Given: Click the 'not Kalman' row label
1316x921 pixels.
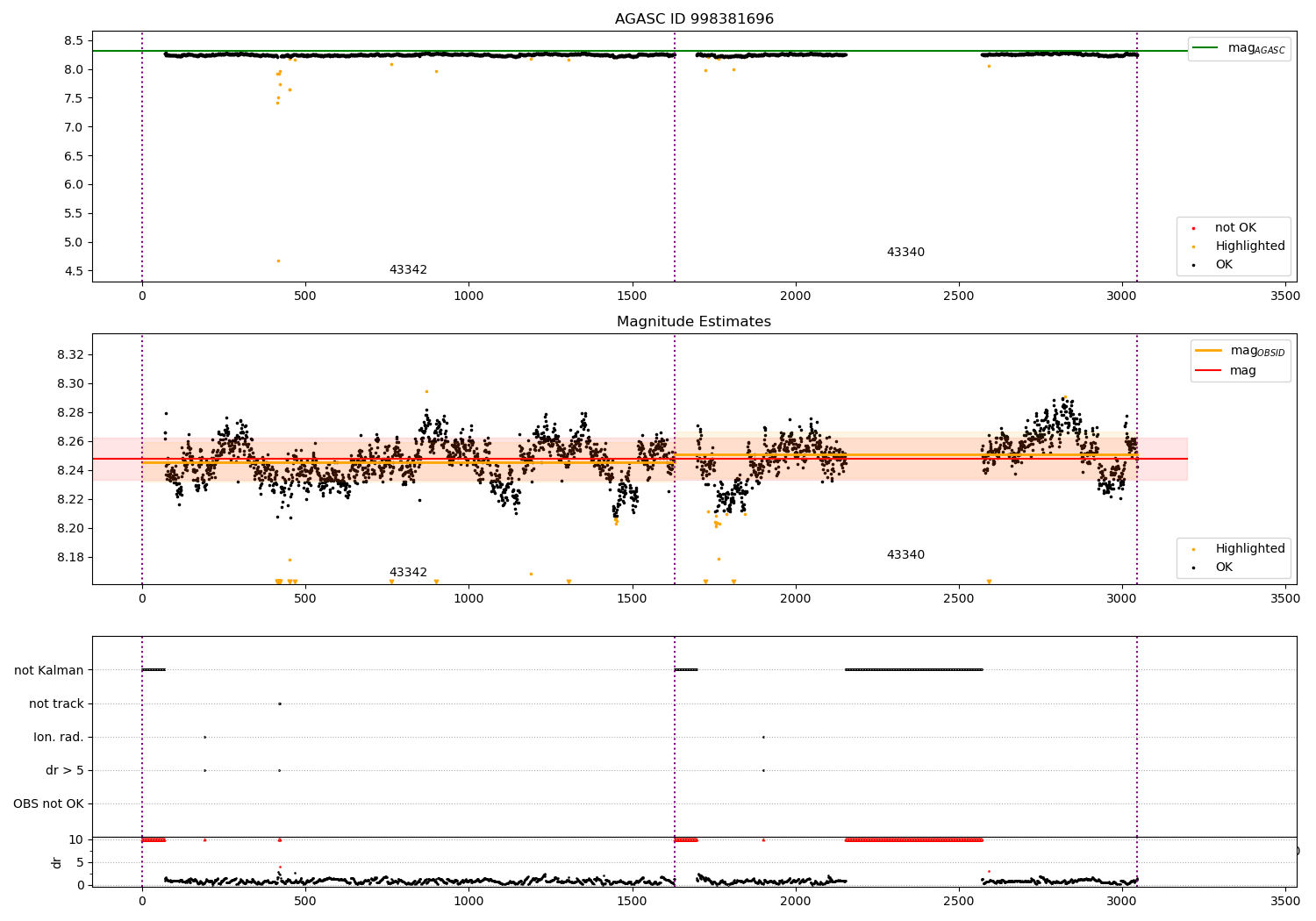Looking at the screenshot, I should [x=49, y=670].
